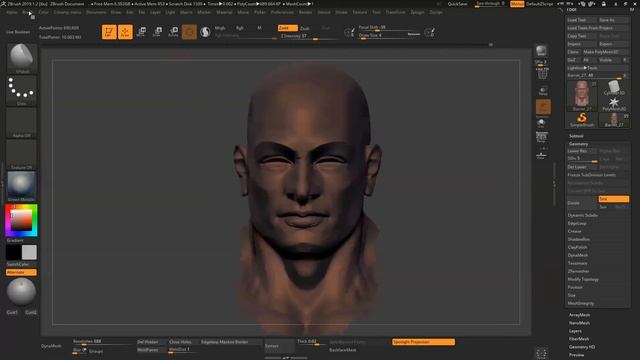Select the PolyMesh3D star tool
640x360 pixels.
(x=614, y=104)
